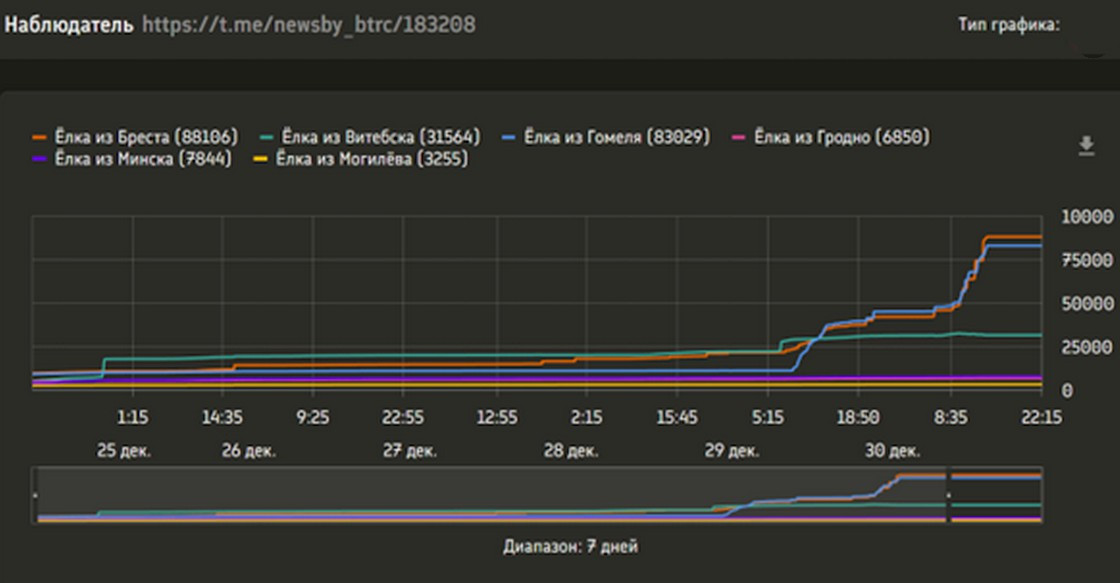
Task: Click the right handle of the range navigator
Action: (948, 495)
